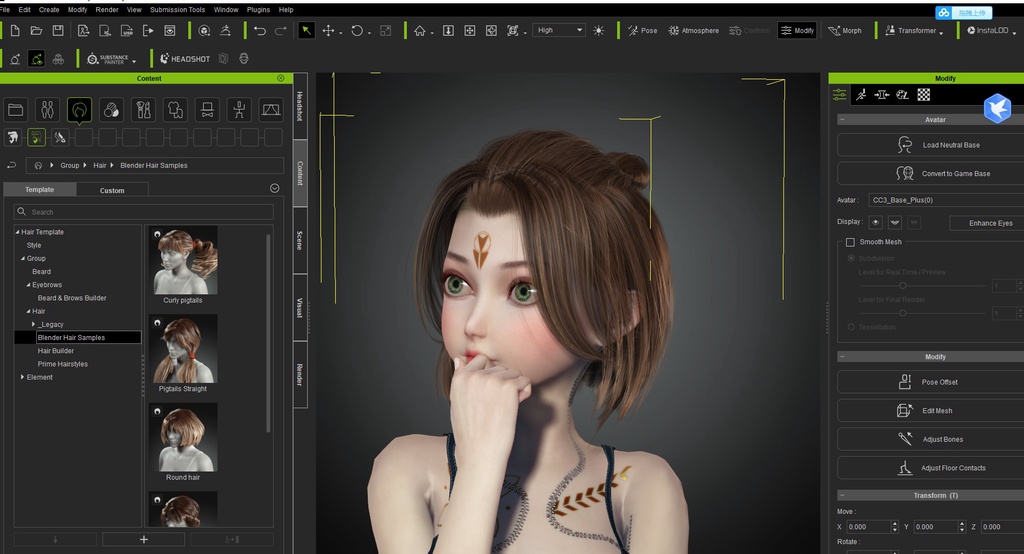Screen dimensions: 1024x554
Task: Open the content options circular chevron
Action: [x=275, y=189]
